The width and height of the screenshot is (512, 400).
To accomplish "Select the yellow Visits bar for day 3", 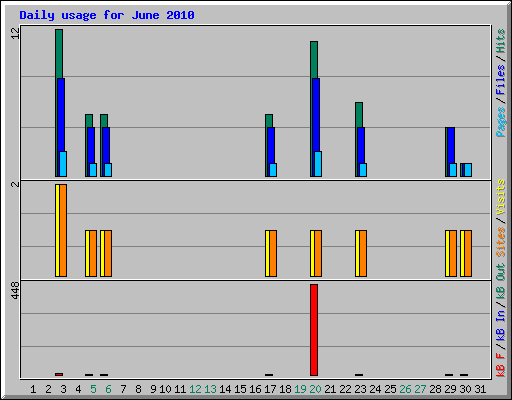I will (57, 230).
